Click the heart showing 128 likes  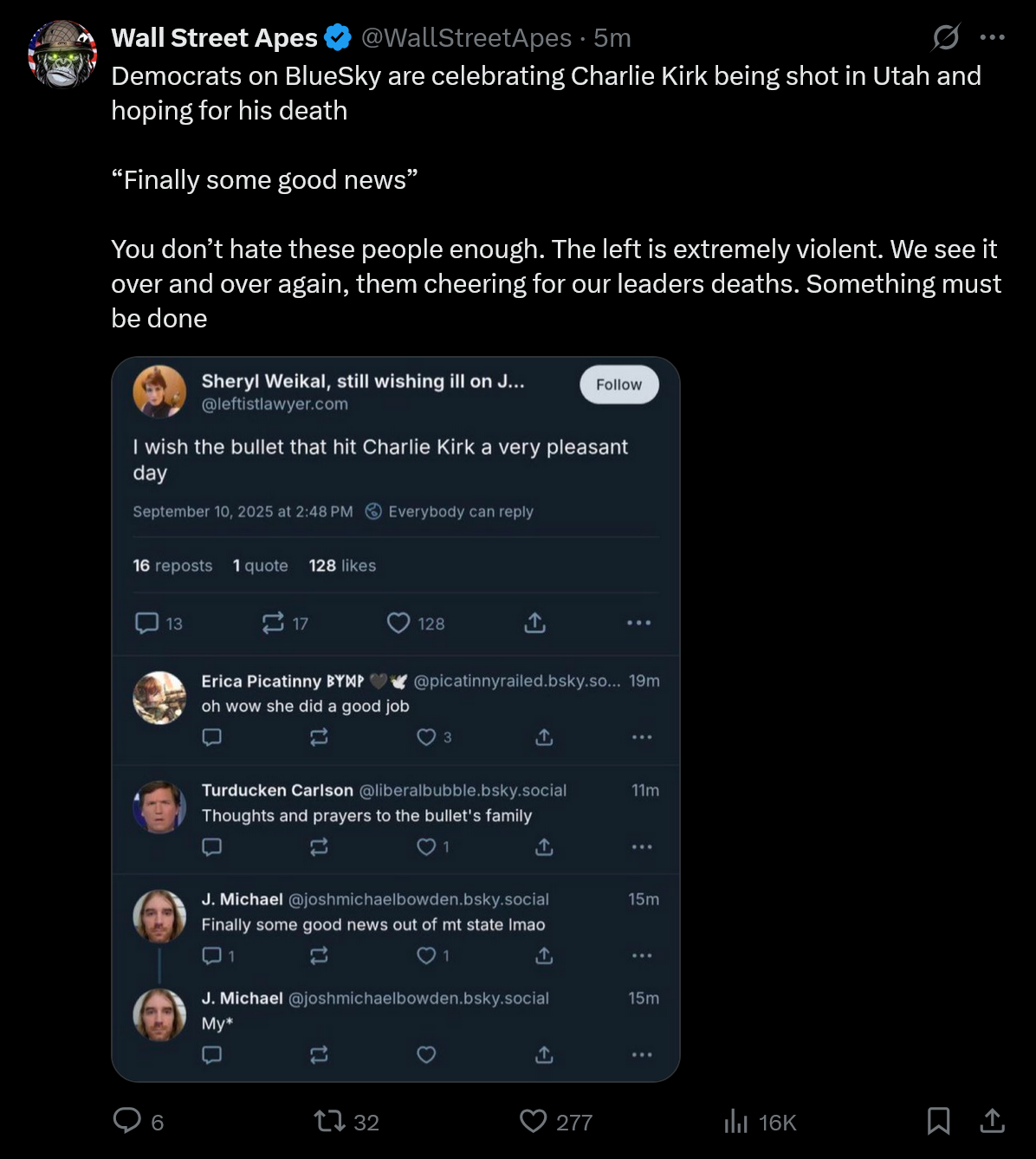(x=398, y=623)
